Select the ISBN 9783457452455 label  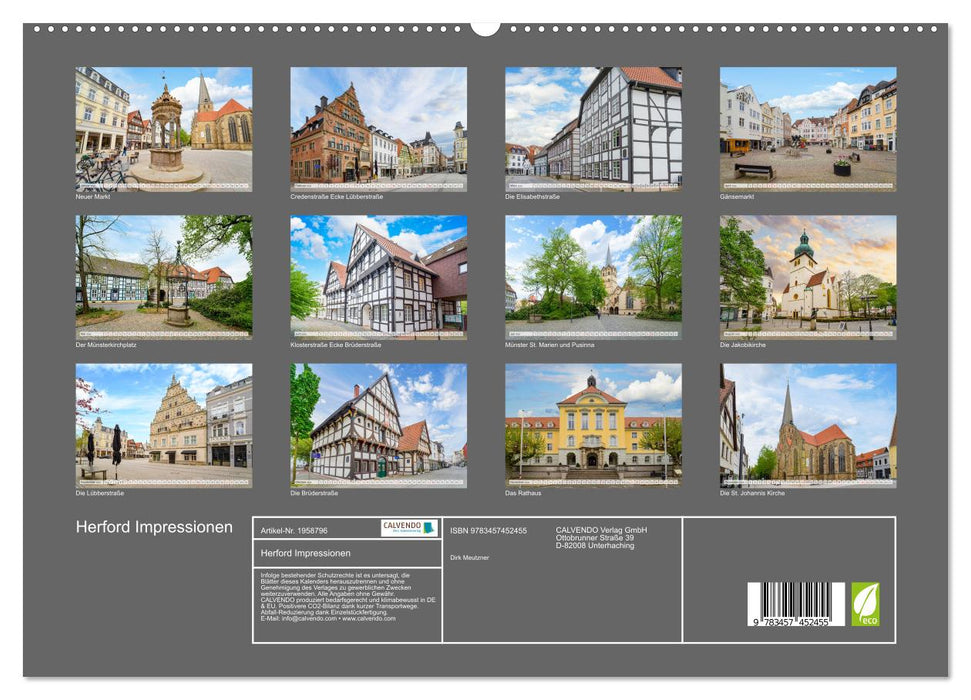(x=491, y=530)
